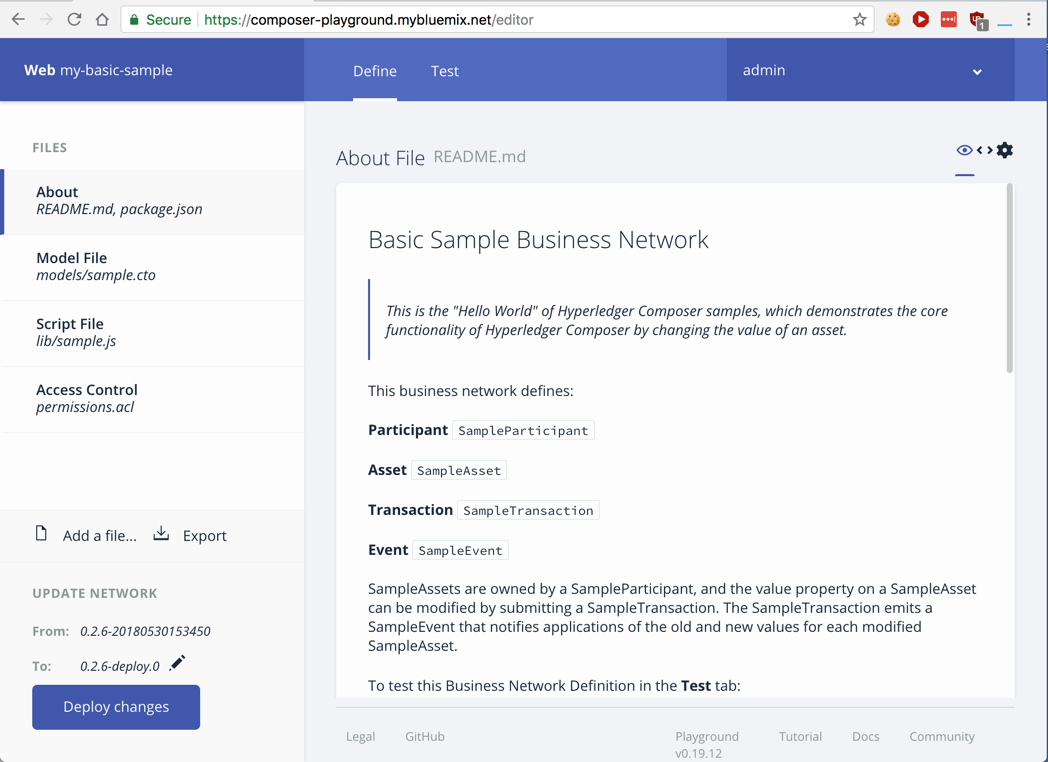
Task: Click the Deploy changes button
Action: [x=116, y=707]
